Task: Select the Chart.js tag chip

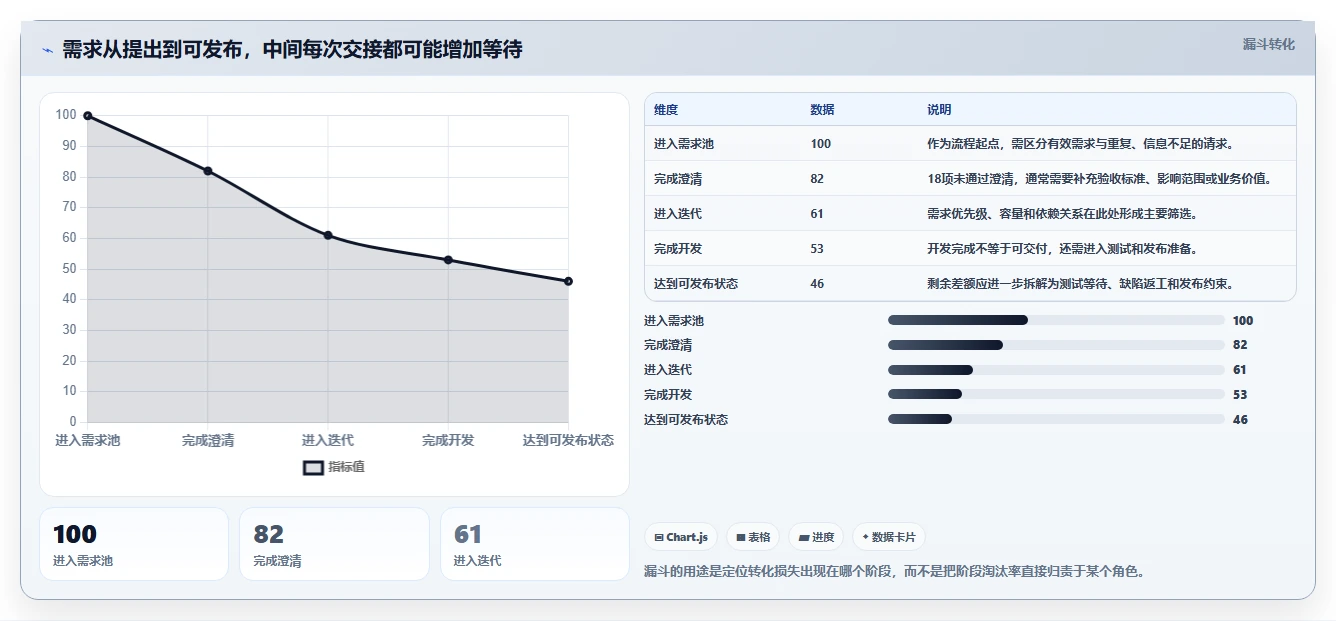Action: point(681,537)
